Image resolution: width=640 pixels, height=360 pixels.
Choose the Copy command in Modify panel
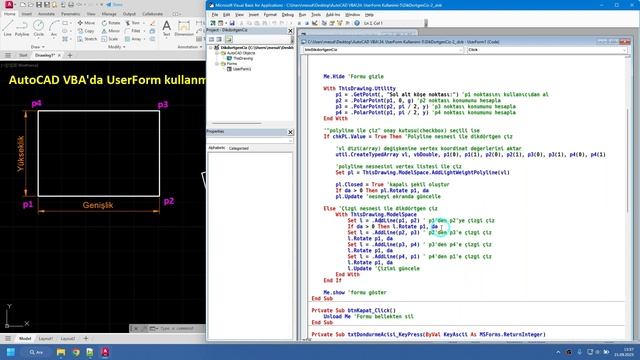[86, 31]
